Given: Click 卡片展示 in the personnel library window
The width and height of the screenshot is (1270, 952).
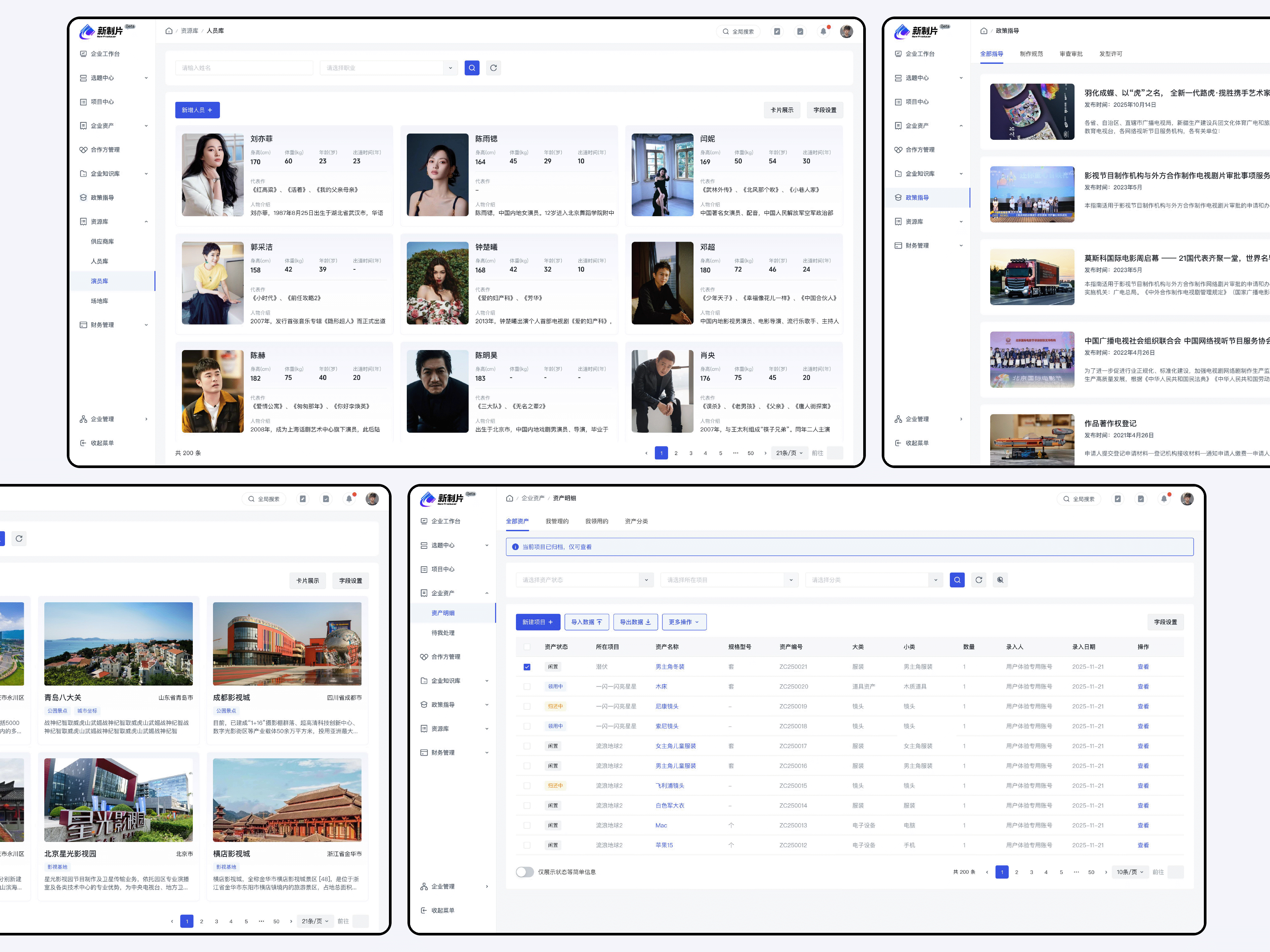Looking at the screenshot, I should pyautogui.click(x=782, y=110).
